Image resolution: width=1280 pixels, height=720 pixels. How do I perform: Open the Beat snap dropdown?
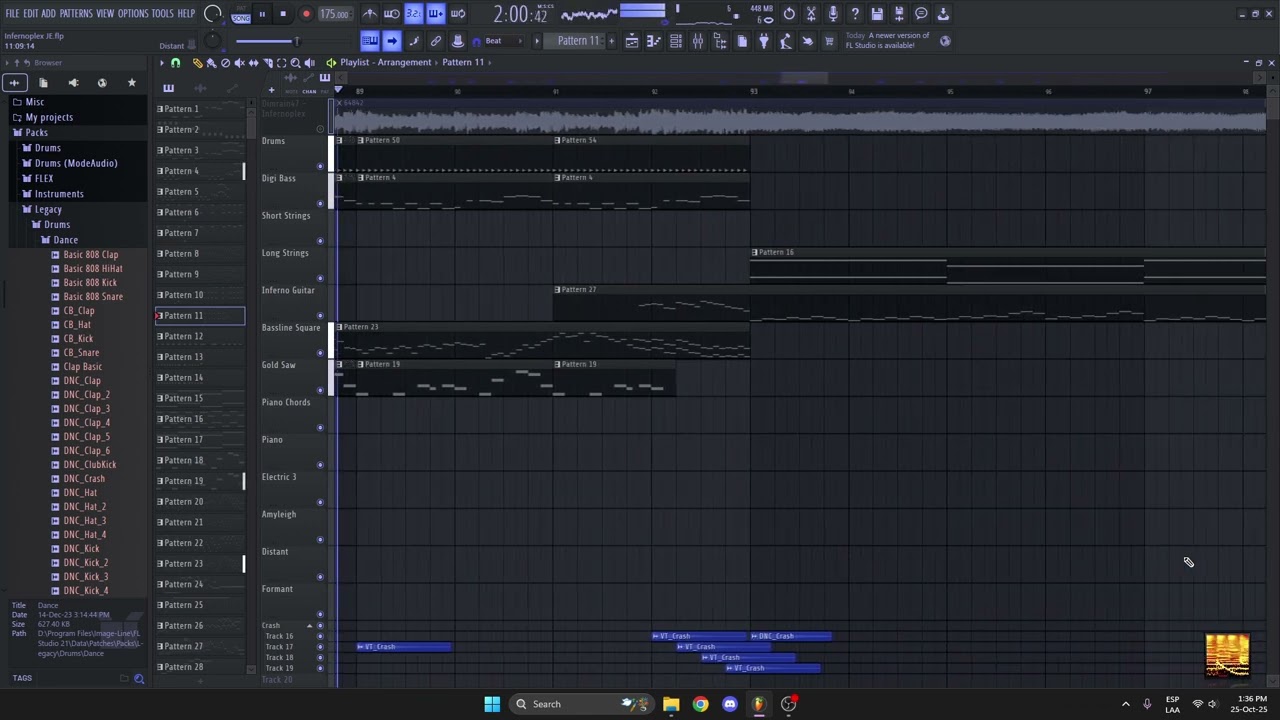click(504, 41)
